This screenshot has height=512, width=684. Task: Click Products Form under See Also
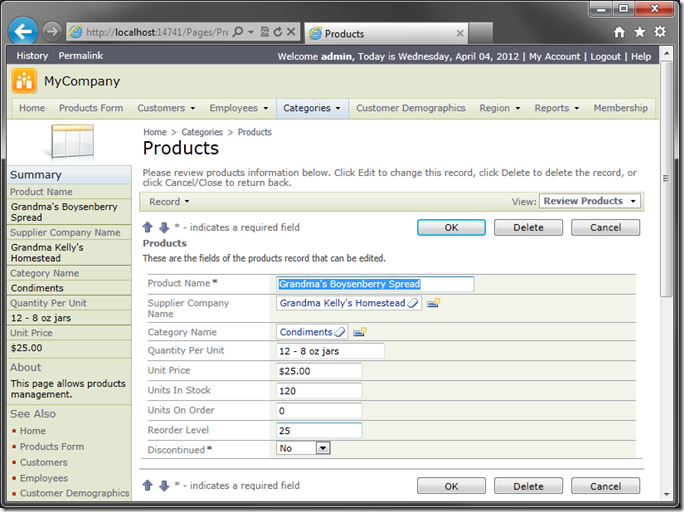click(52, 447)
